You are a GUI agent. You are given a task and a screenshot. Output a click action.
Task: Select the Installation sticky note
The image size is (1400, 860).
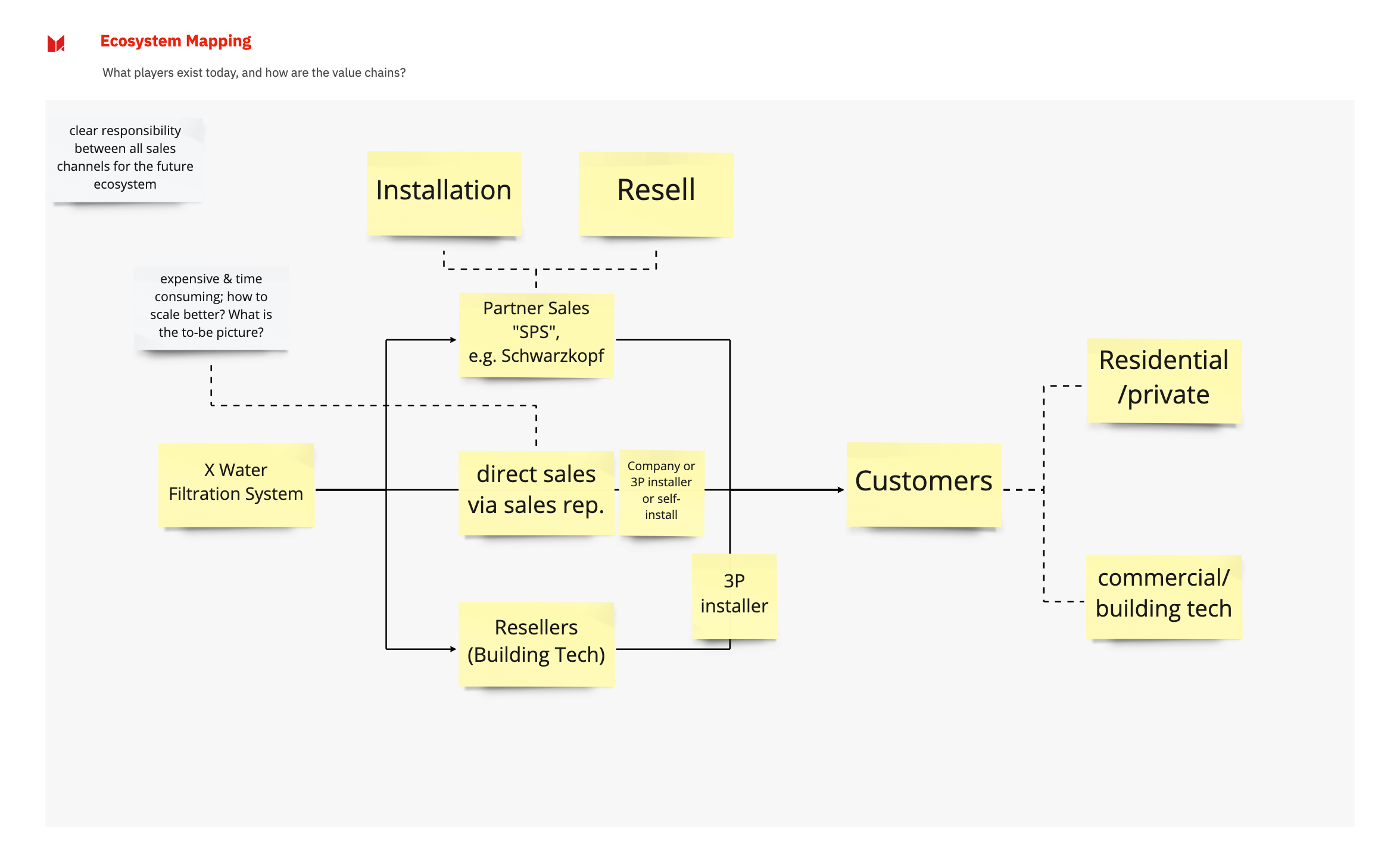444,193
